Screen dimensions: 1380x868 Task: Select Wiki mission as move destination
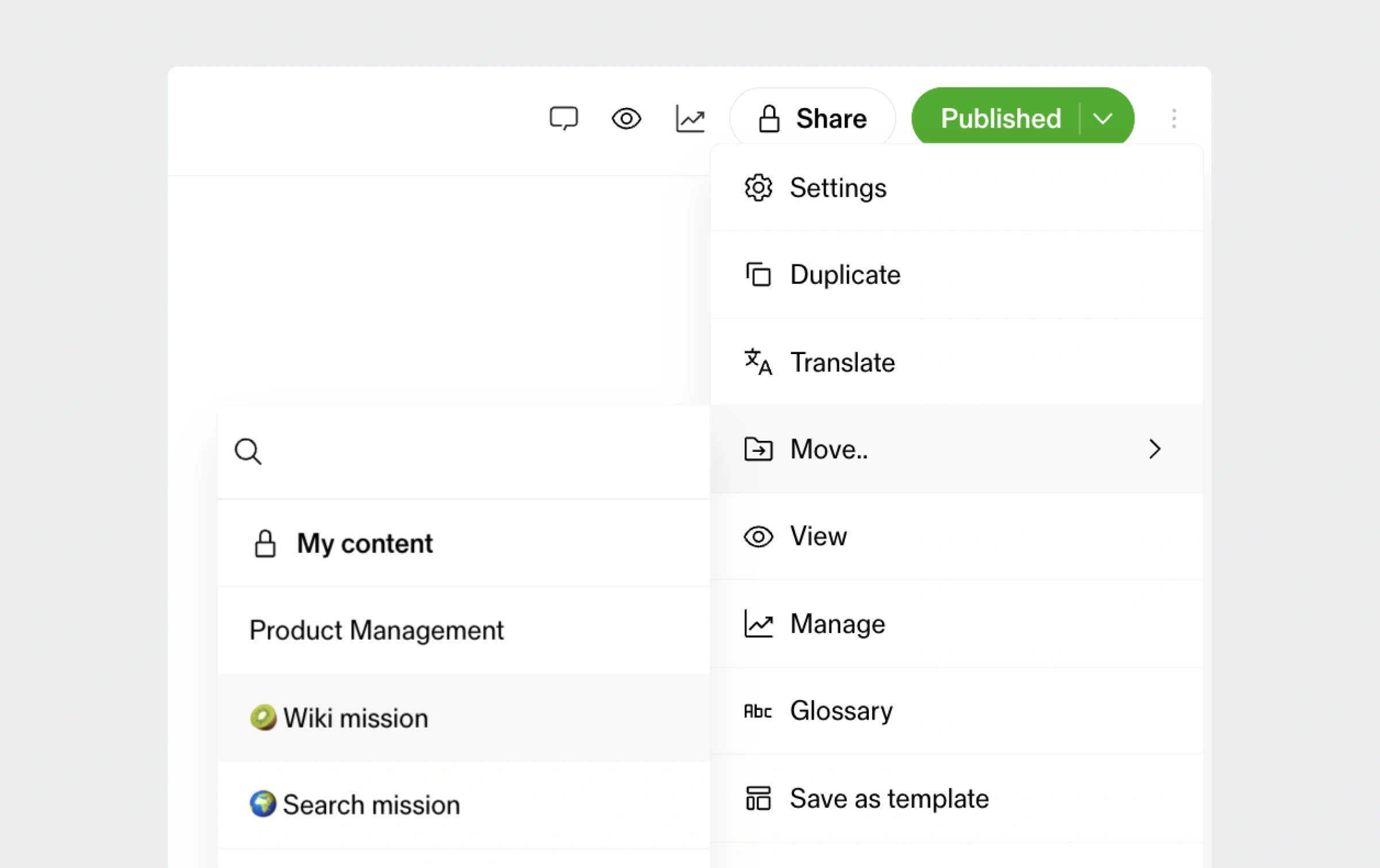coord(355,718)
